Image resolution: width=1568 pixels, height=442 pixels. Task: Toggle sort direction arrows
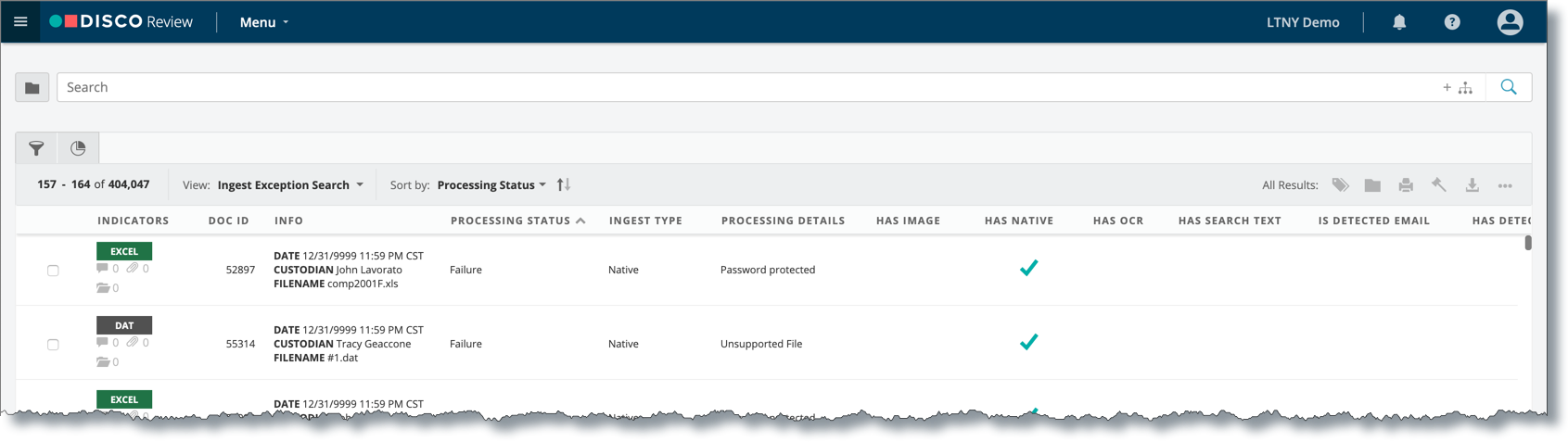[564, 184]
